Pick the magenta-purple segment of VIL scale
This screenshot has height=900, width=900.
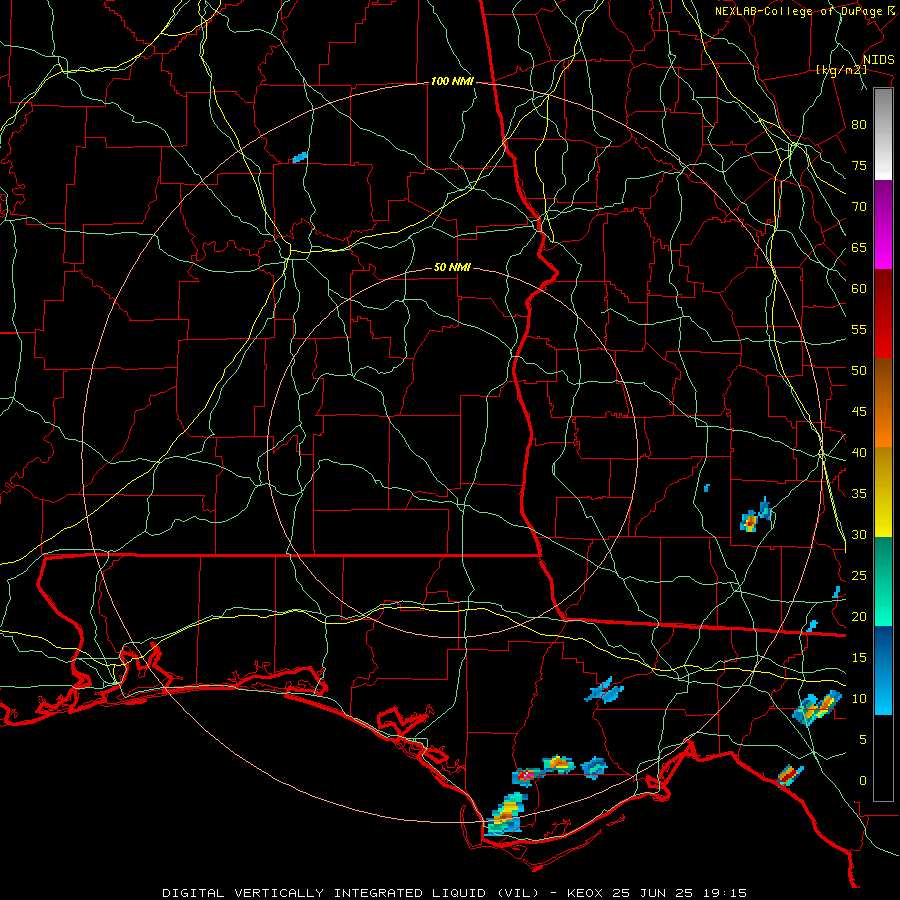[x=883, y=224]
